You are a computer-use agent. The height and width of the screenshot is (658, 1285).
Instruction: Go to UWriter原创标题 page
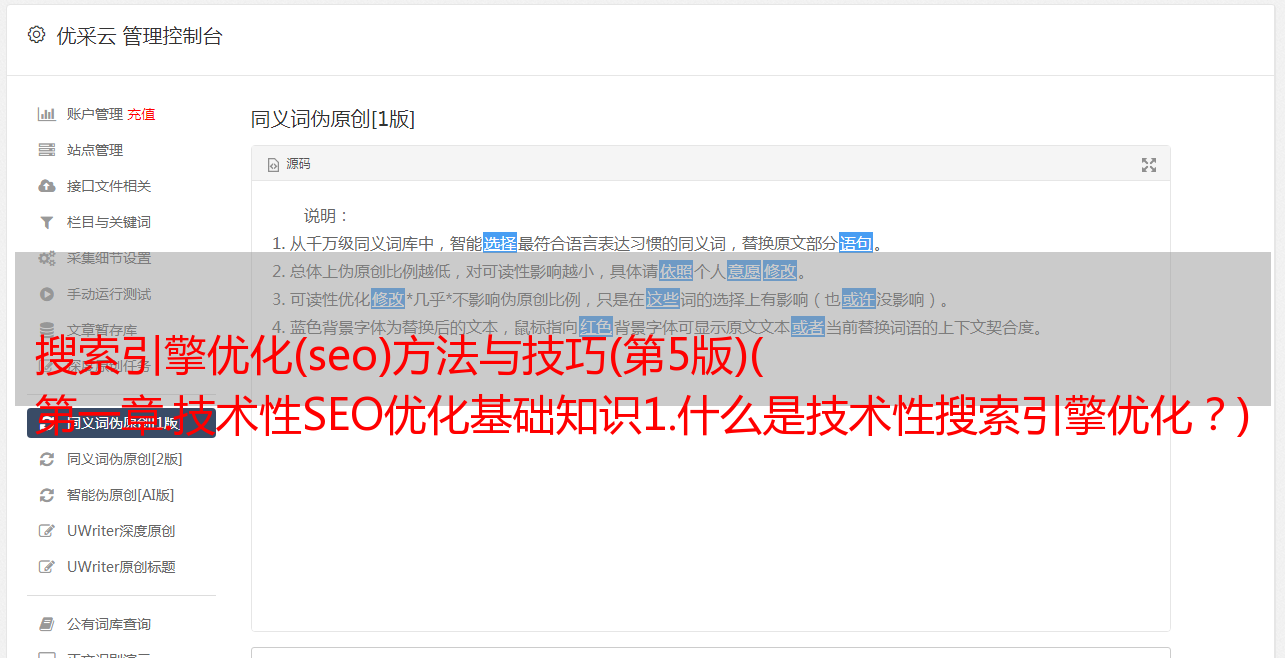point(121,567)
